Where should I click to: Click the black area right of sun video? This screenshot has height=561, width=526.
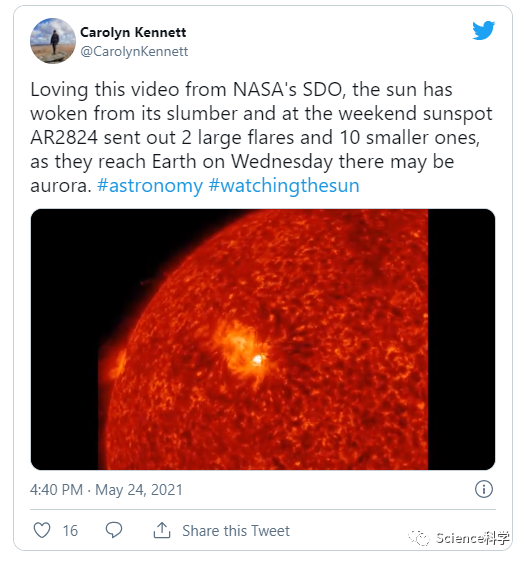(x=462, y=339)
